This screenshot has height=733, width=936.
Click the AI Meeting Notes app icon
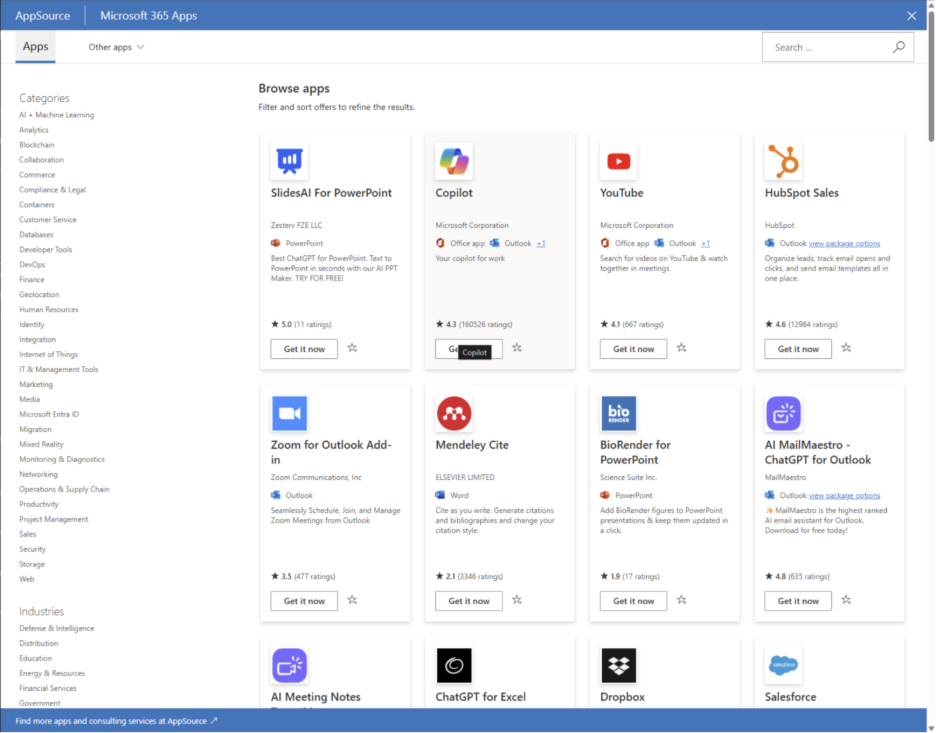click(290, 665)
